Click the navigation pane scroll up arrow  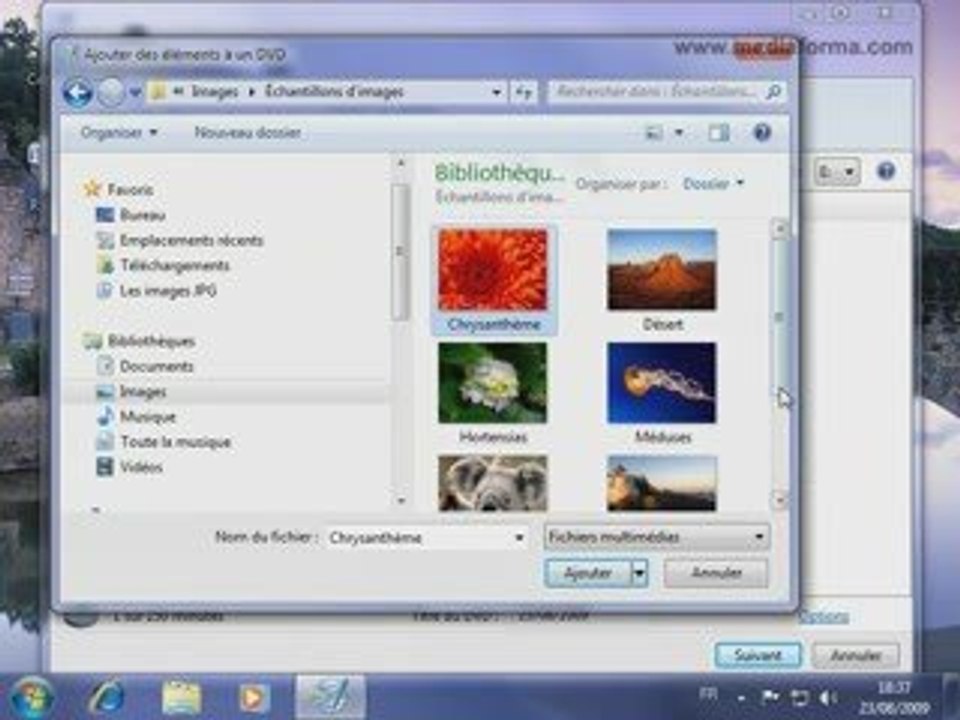point(401,163)
